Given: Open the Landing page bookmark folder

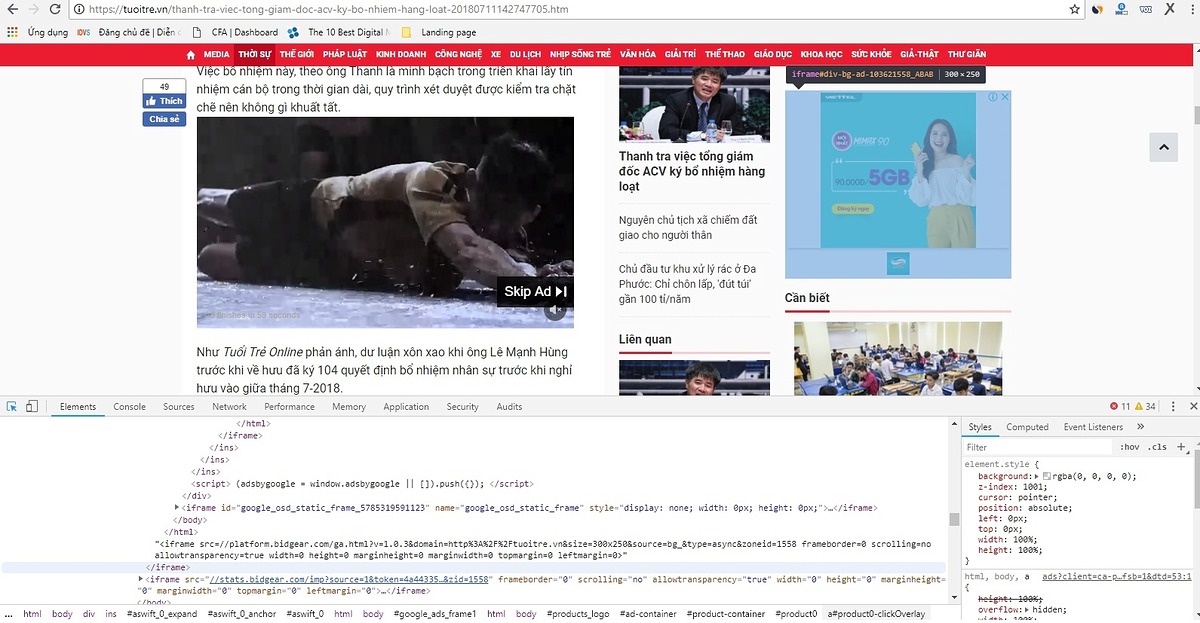Looking at the screenshot, I should (x=440, y=32).
